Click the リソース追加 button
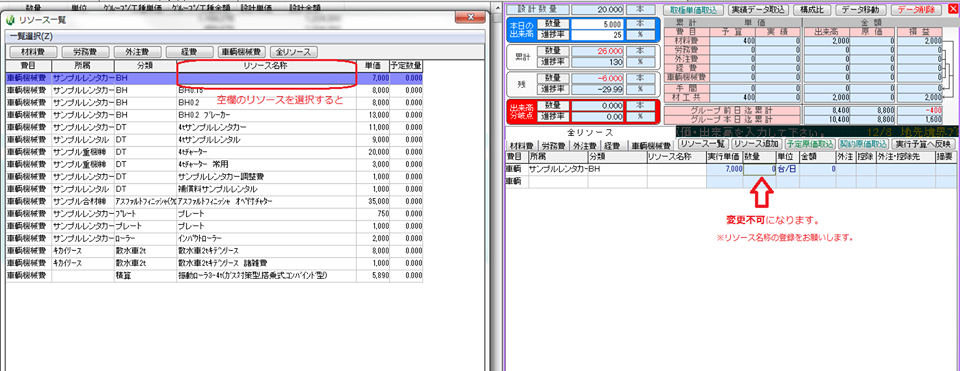 click(757, 143)
